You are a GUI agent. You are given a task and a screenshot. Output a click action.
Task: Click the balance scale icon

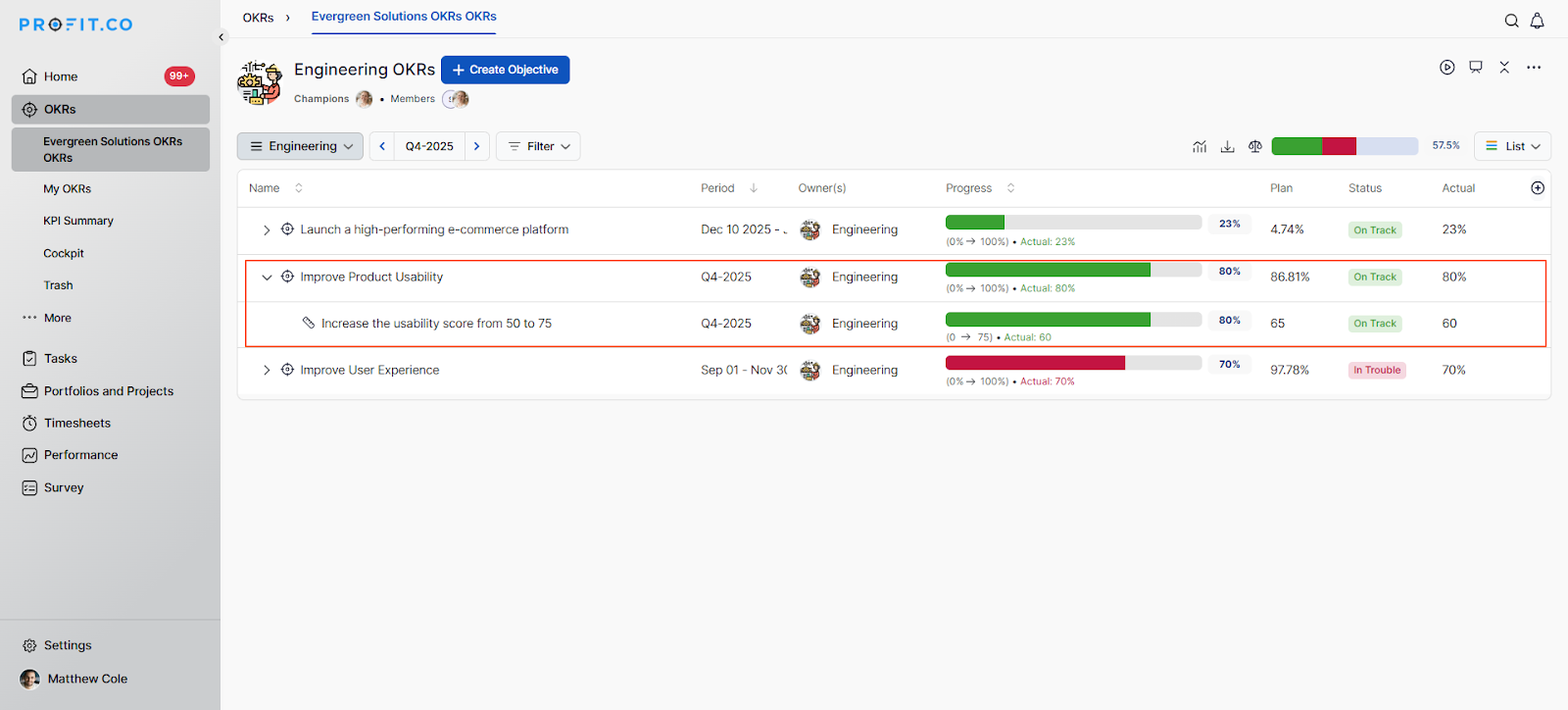[x=1255, y=146]
